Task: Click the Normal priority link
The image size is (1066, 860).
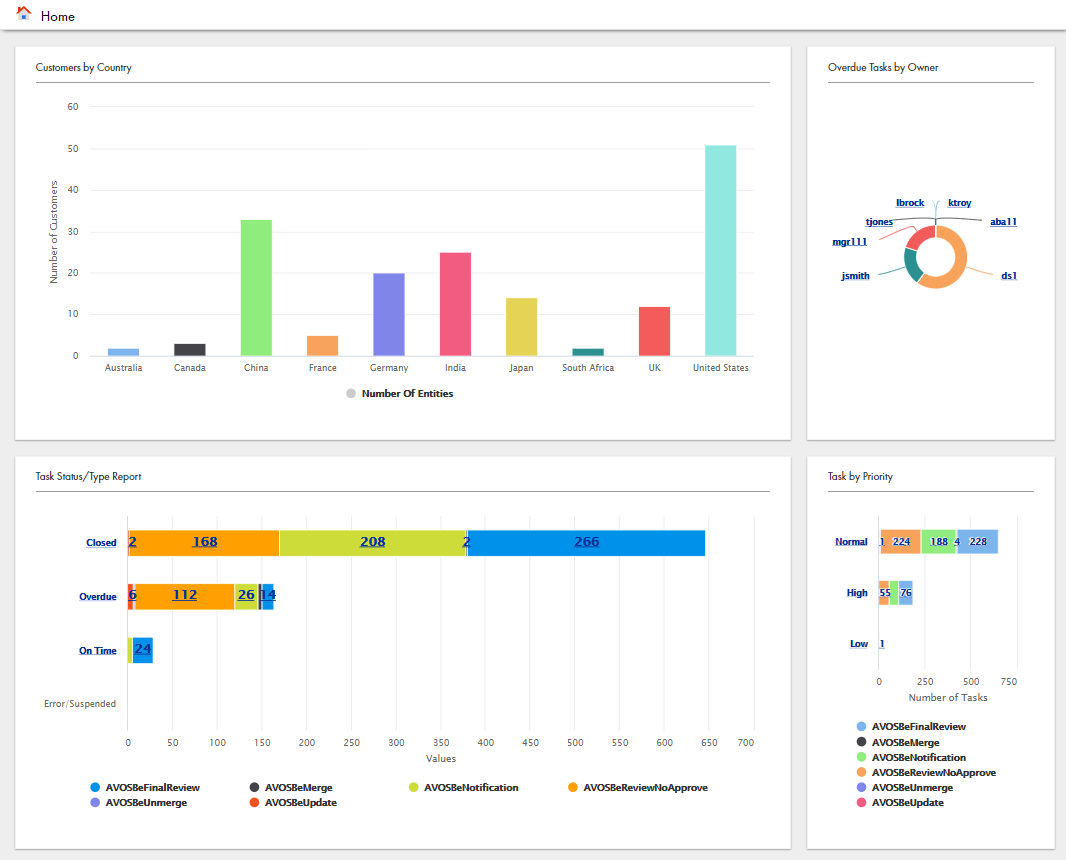Action: 851,542
